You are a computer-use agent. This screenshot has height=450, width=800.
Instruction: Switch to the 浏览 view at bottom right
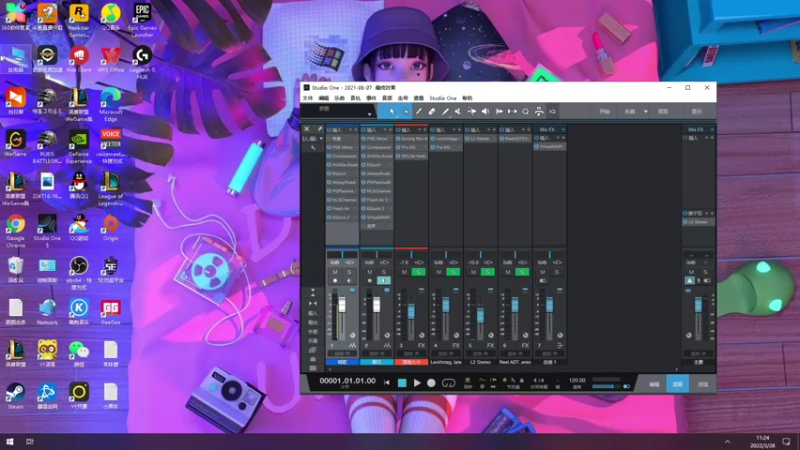703,384
